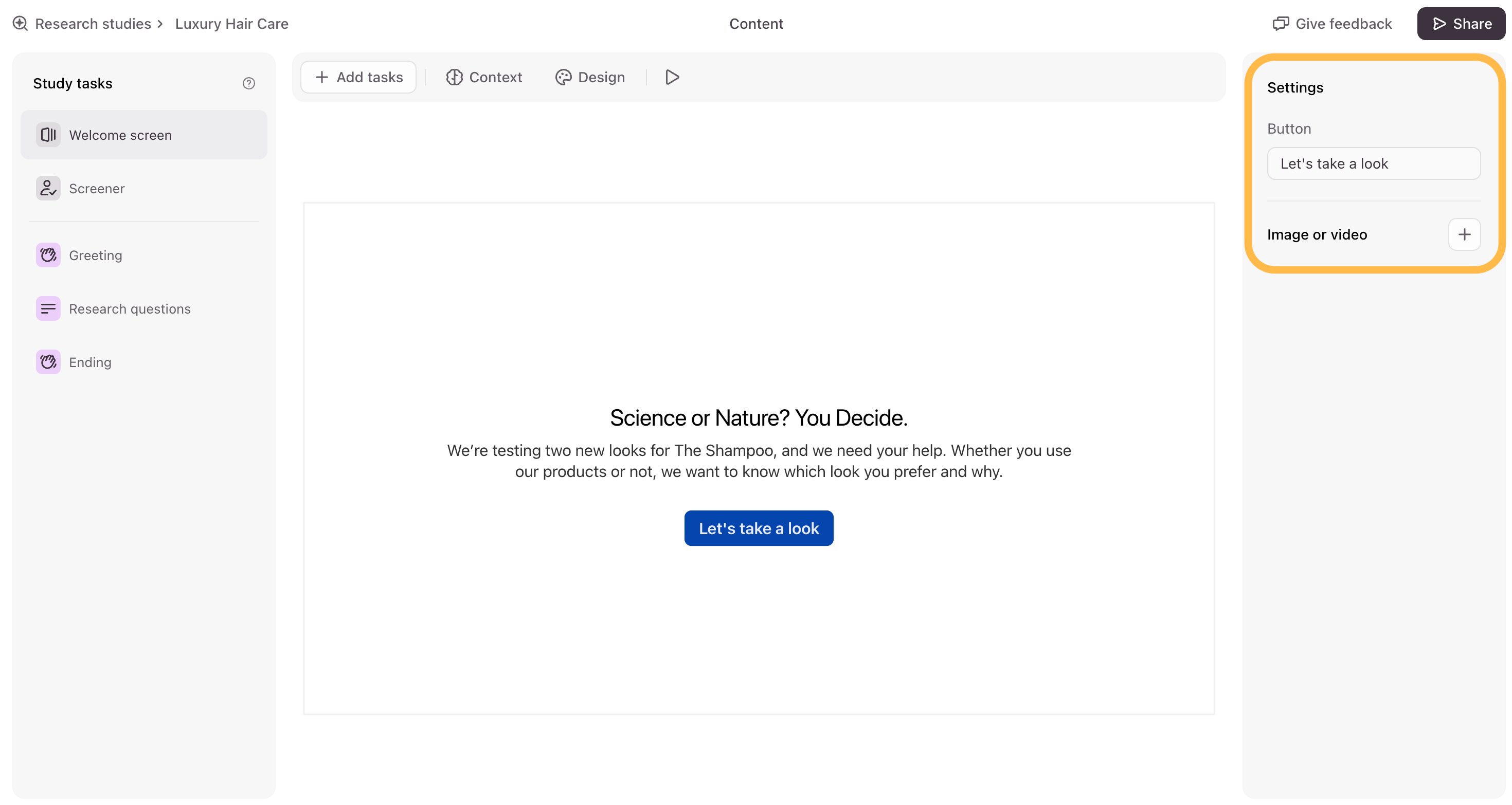
Task: Click the Research studies magnifier icon
Action: click(x=21, y=24)
